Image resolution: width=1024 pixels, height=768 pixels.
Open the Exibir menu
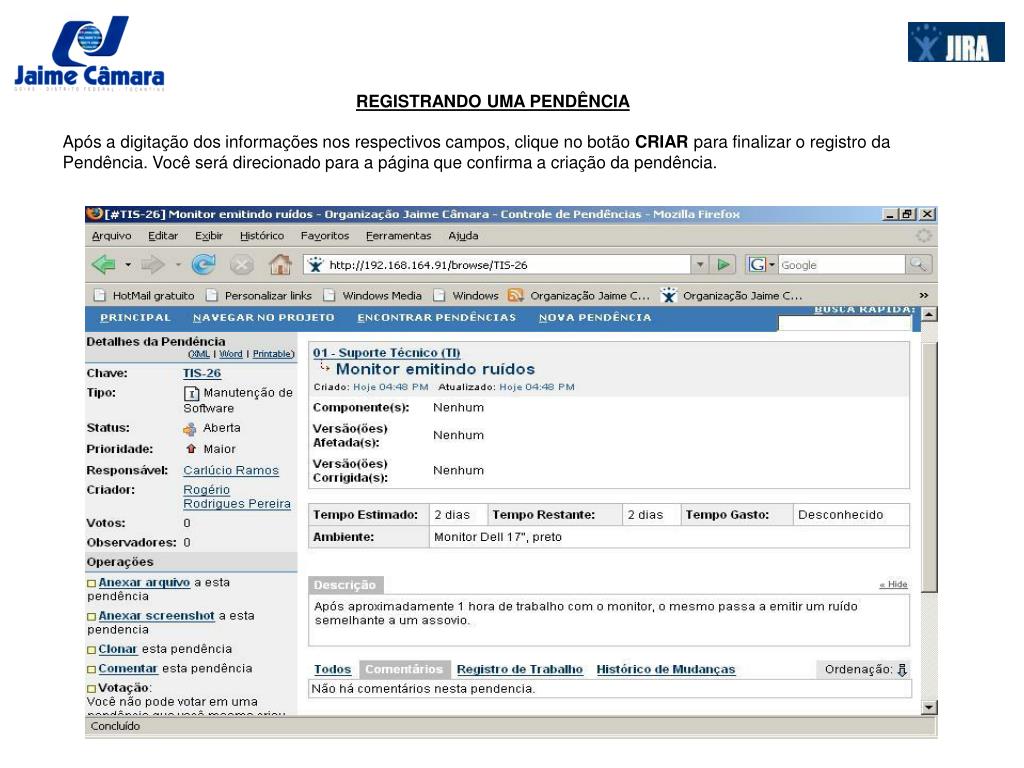point(209,236)
